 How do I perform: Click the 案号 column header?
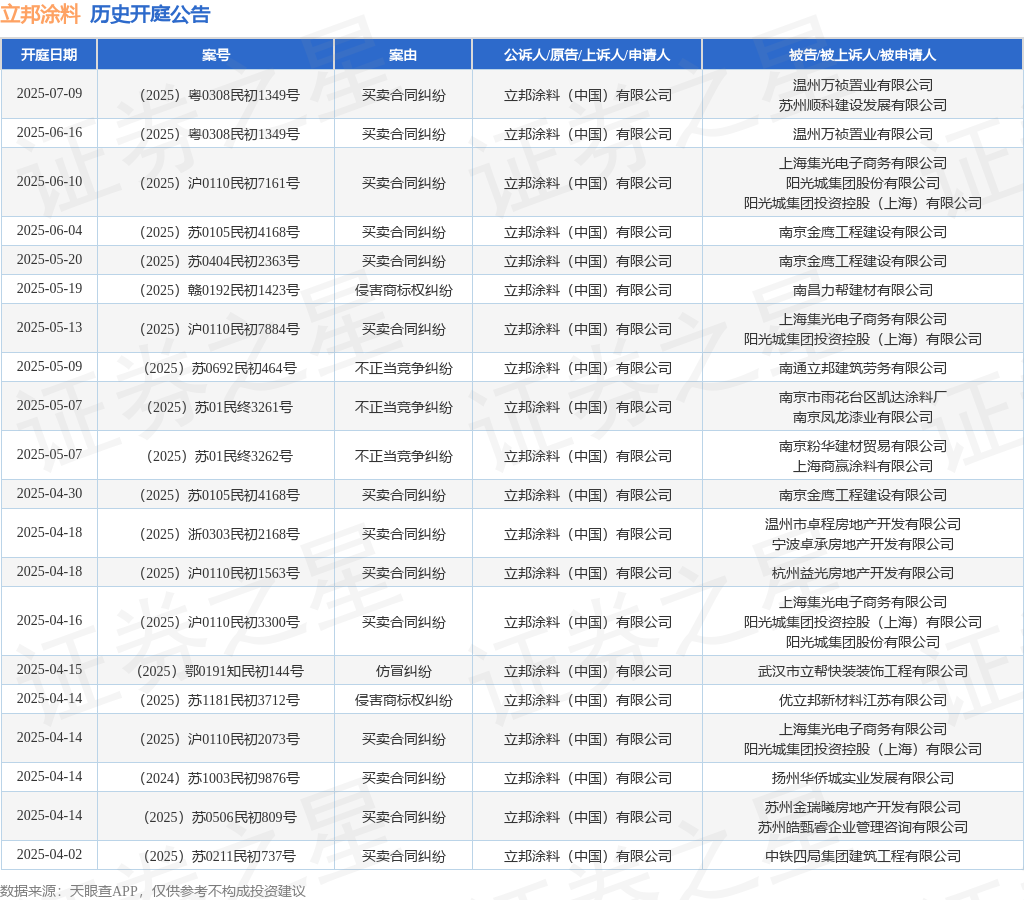pos(216,55)
